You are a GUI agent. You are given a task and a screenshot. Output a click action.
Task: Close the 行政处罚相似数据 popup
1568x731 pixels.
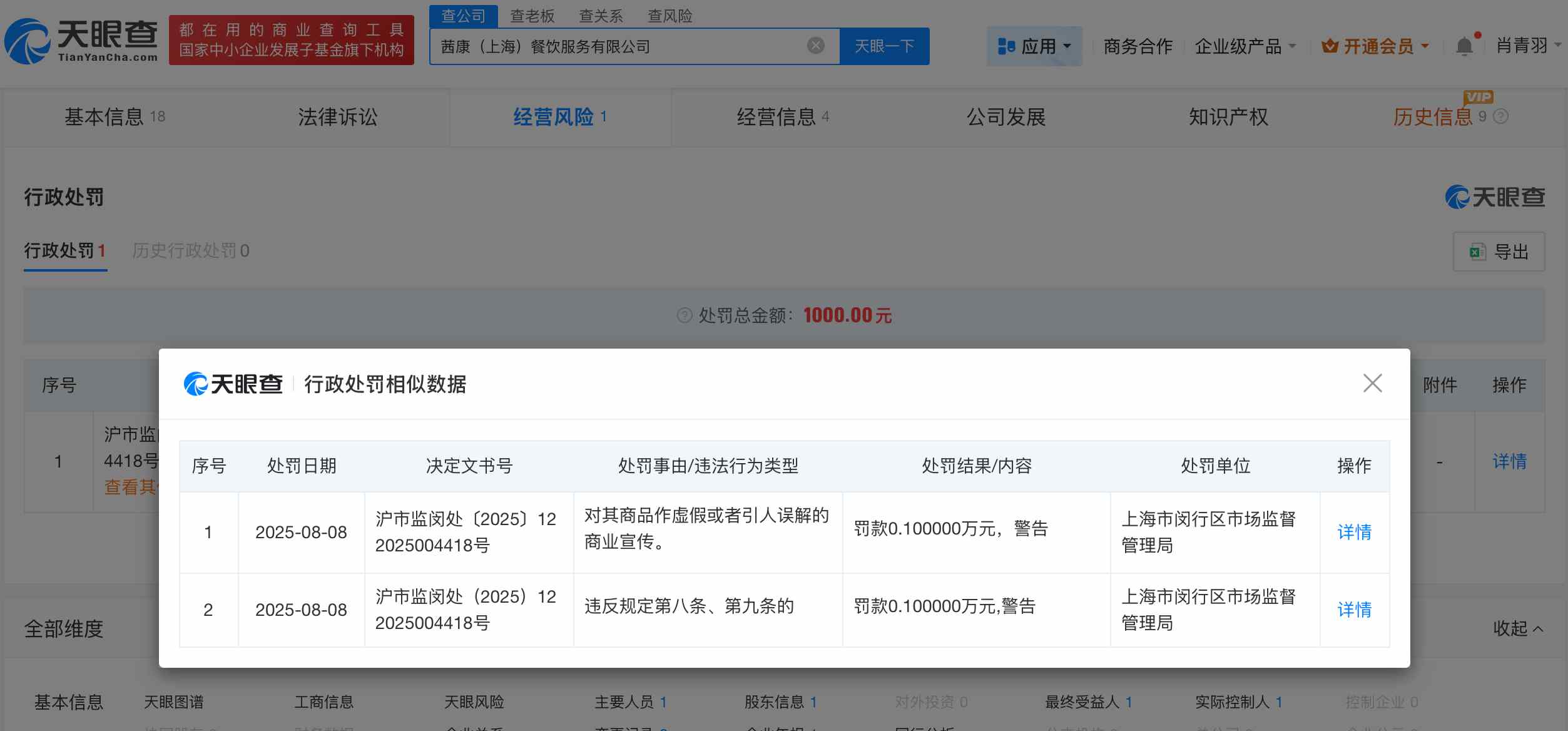tap(1373, 384)
